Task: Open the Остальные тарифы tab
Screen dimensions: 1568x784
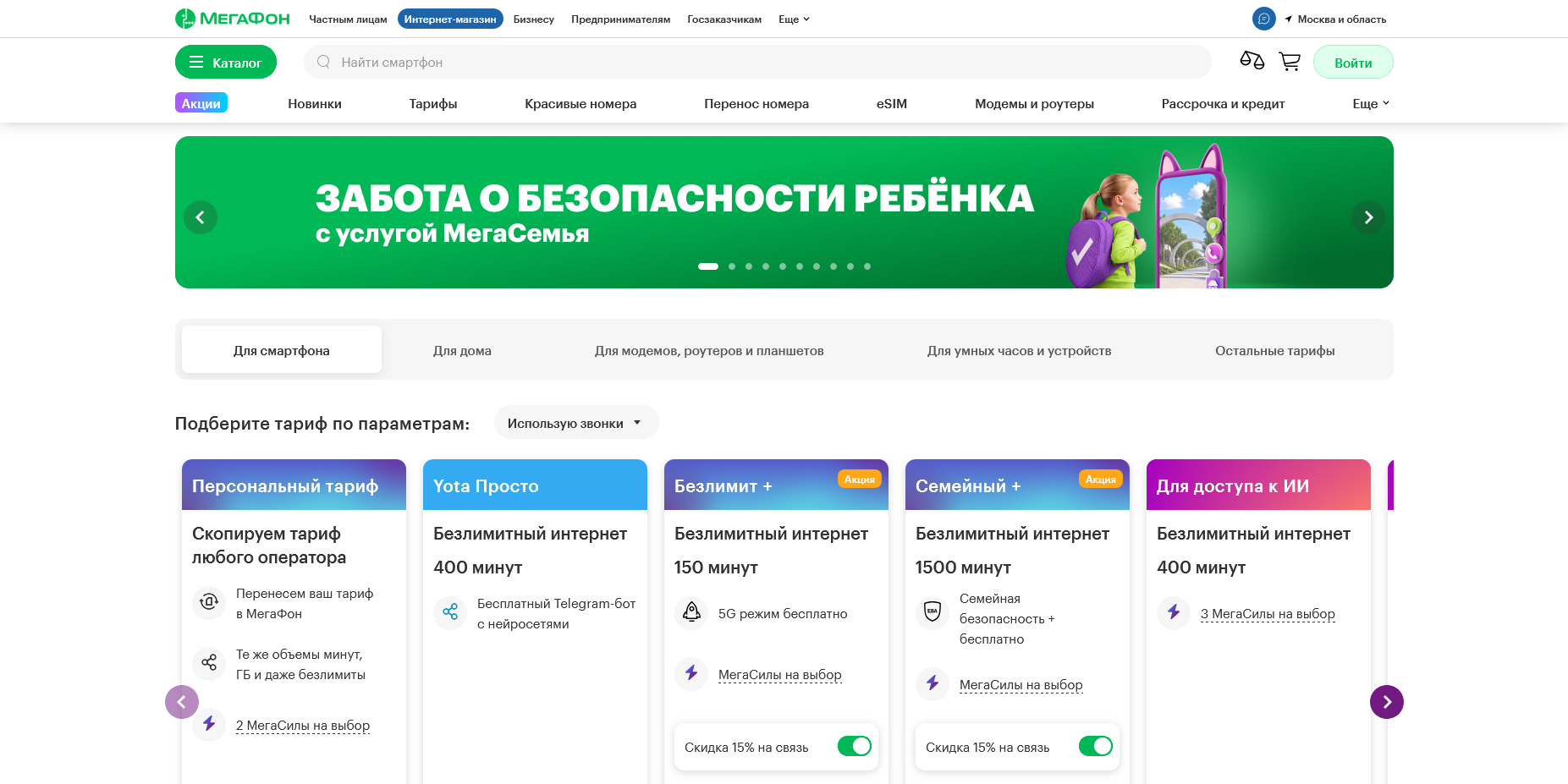Action: 1275,350
